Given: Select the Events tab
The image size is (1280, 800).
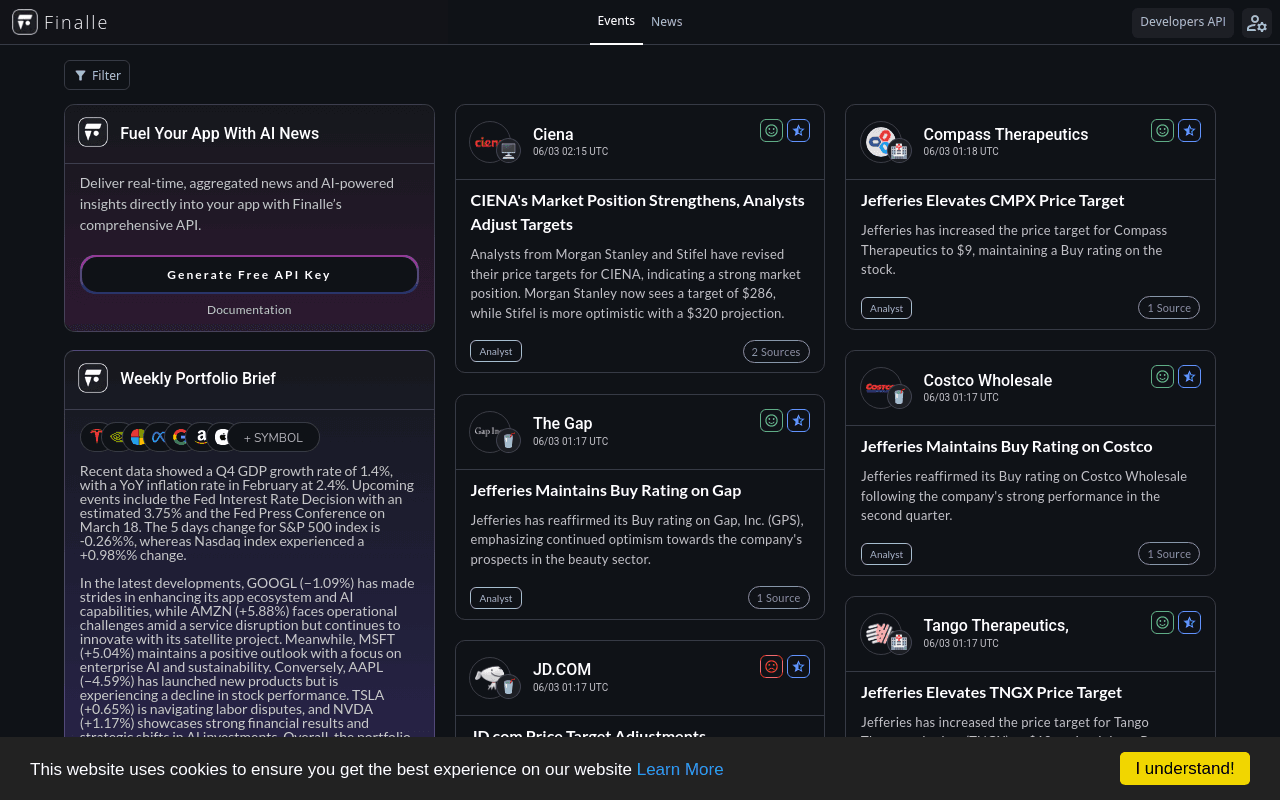Looking at the screenshot, I should point(616,21).
